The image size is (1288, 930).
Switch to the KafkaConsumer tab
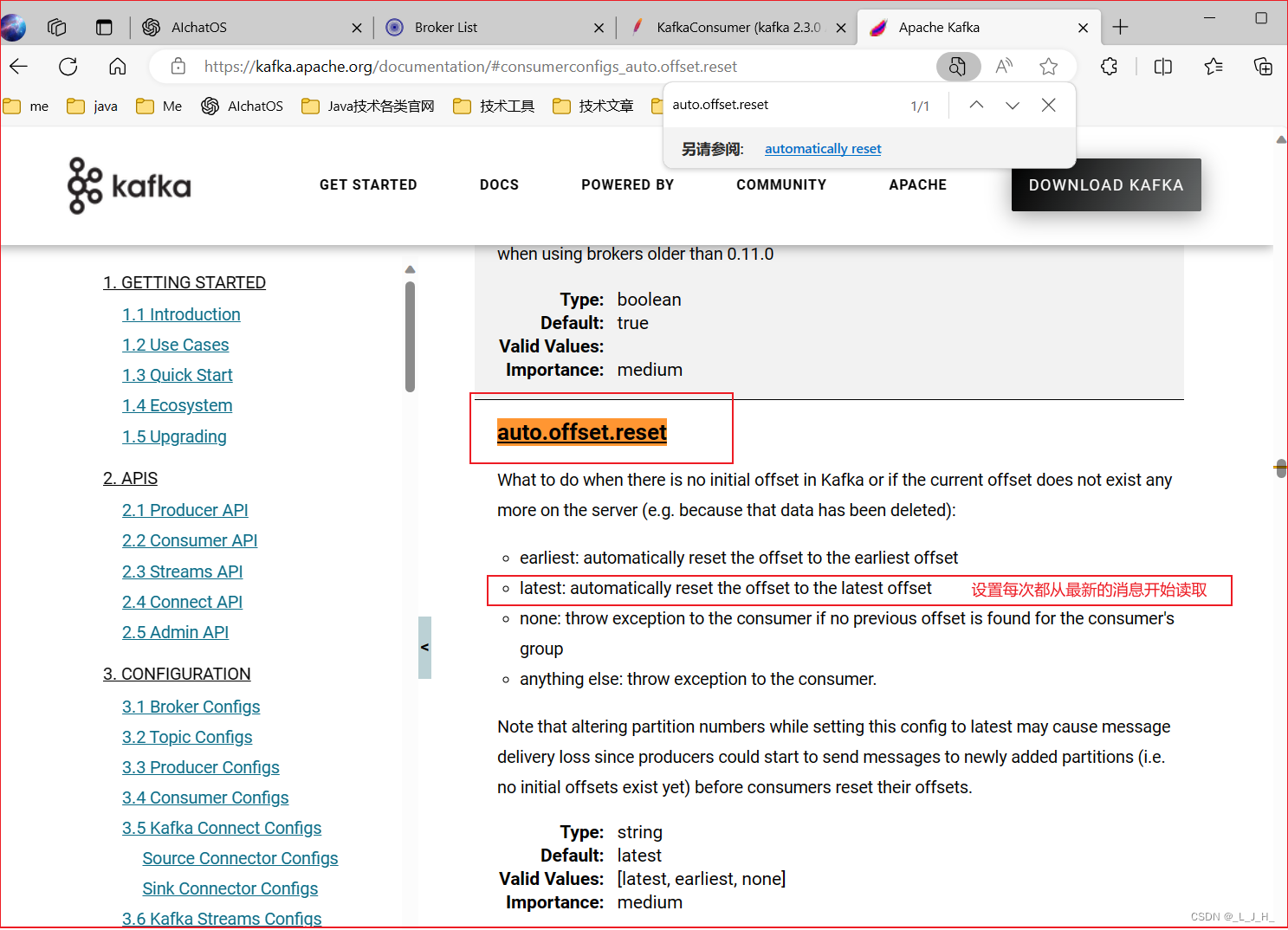point(736,28)
